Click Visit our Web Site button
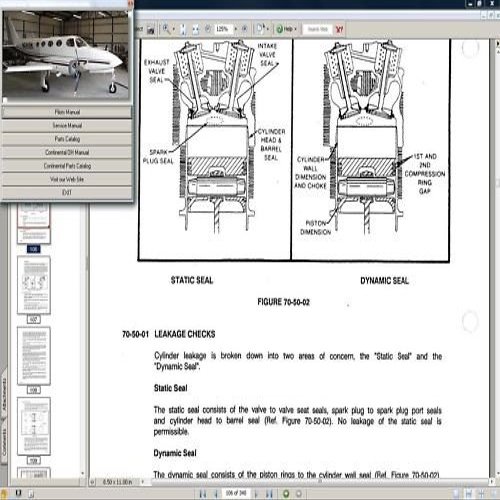The width and height of the screenshot is (500, 500). (67, 179)
